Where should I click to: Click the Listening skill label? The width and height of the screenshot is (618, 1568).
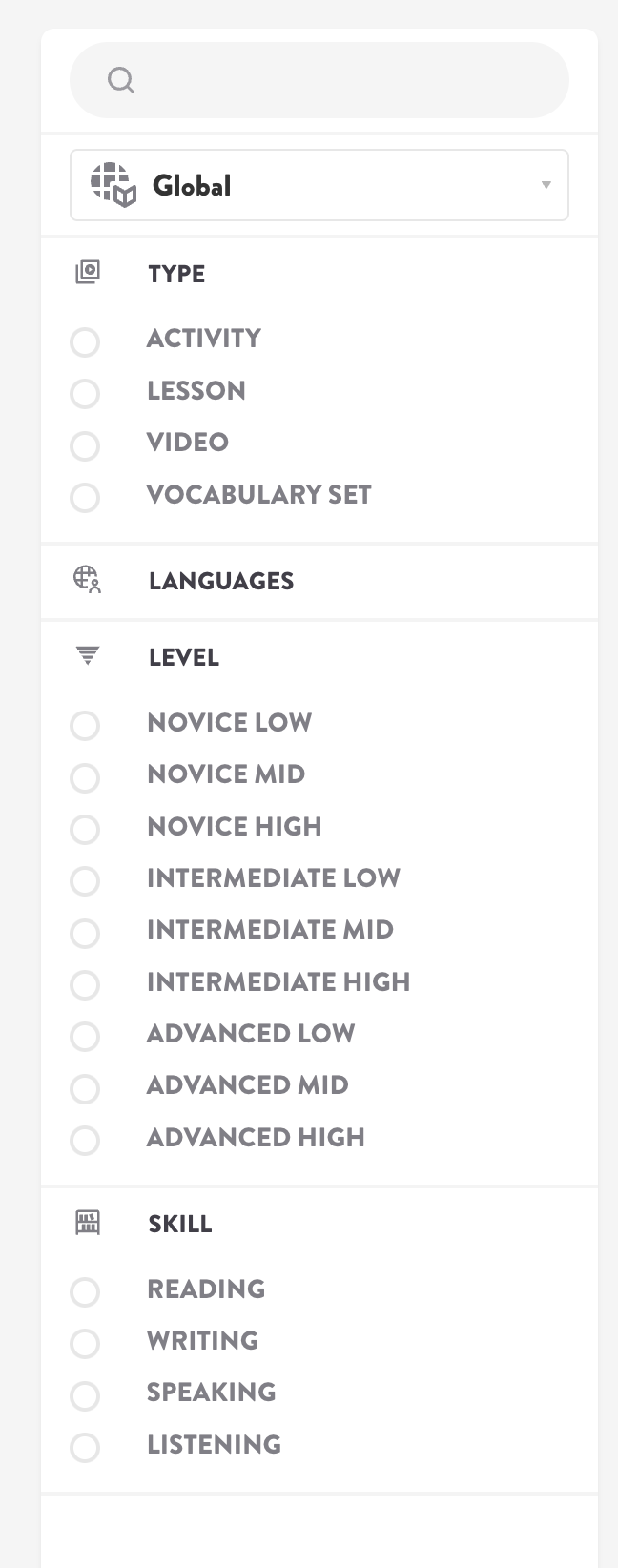tap(214, 1444)
